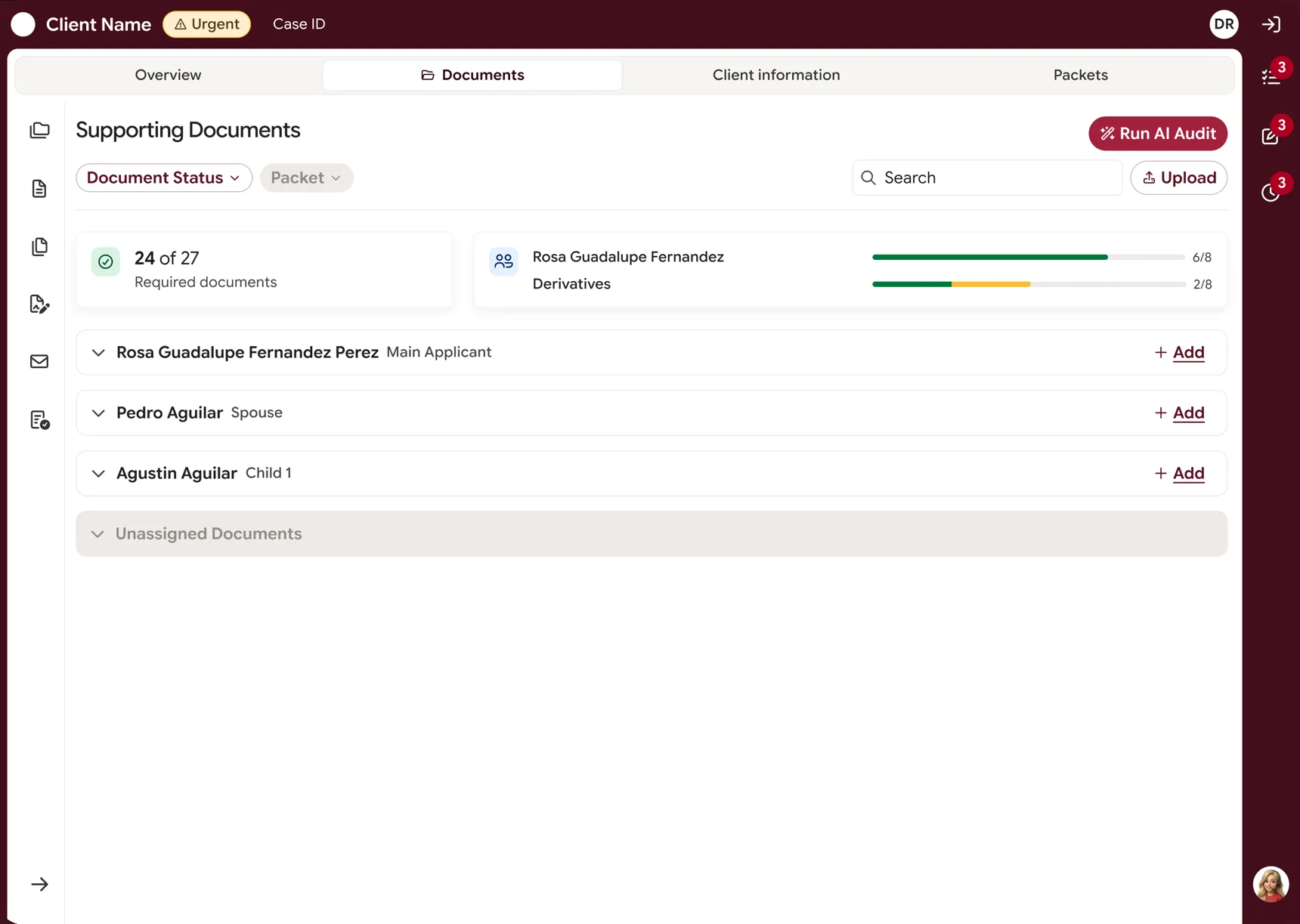Click the Upload button
Viewport: 1300px width, 924px height.
pyautogui.click(x=1178, y=178)
